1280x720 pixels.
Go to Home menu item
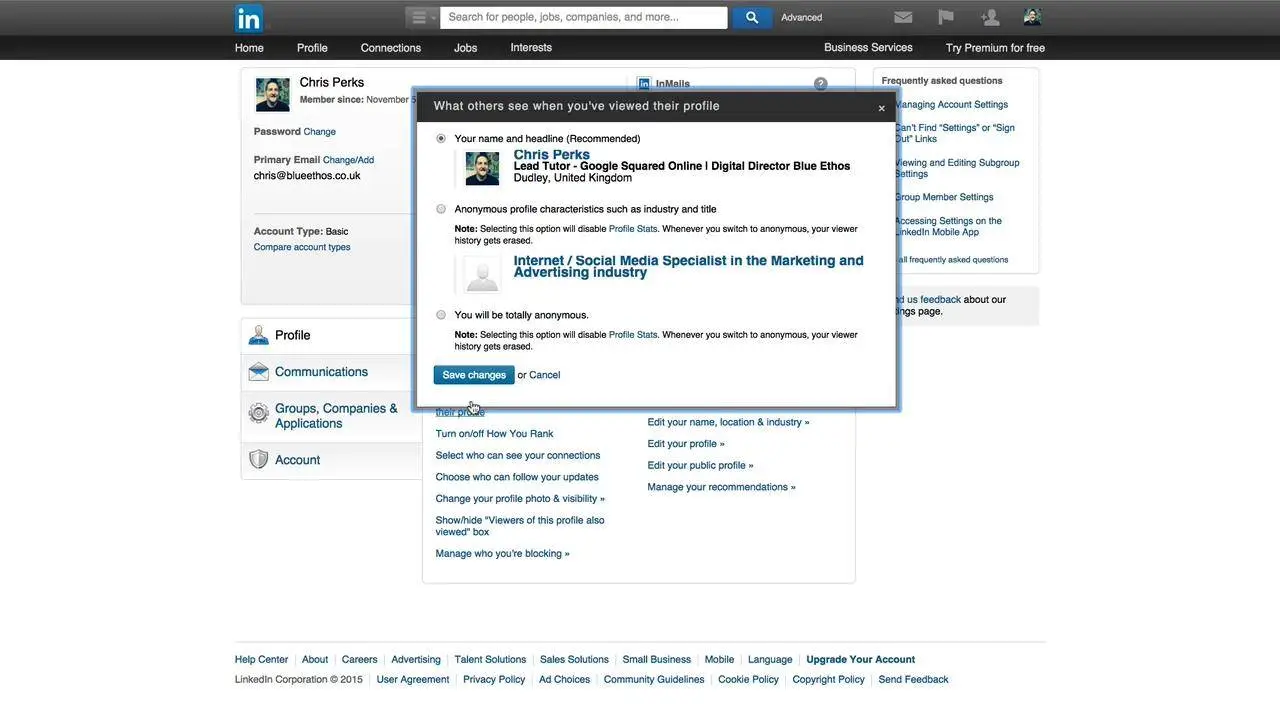(249, 48)
